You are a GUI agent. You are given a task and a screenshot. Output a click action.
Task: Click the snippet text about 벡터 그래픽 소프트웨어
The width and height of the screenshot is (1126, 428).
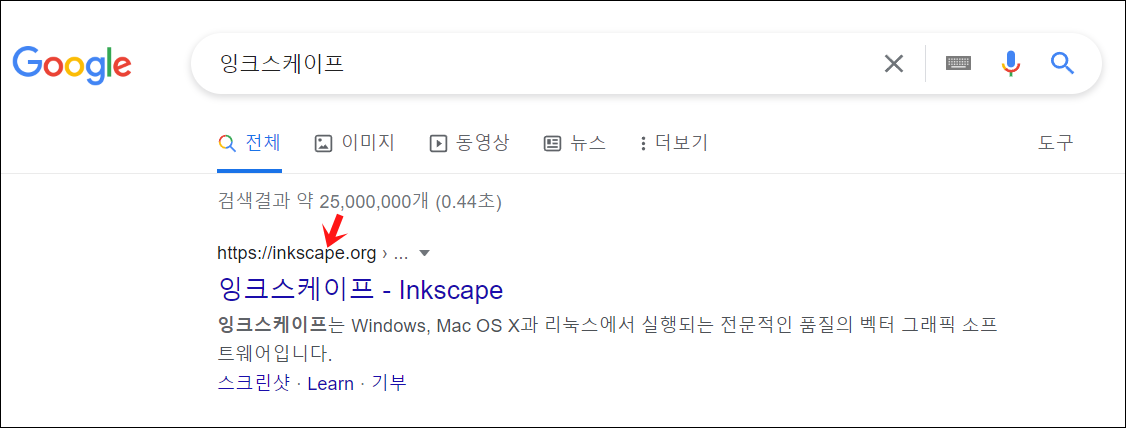(608, 340)
